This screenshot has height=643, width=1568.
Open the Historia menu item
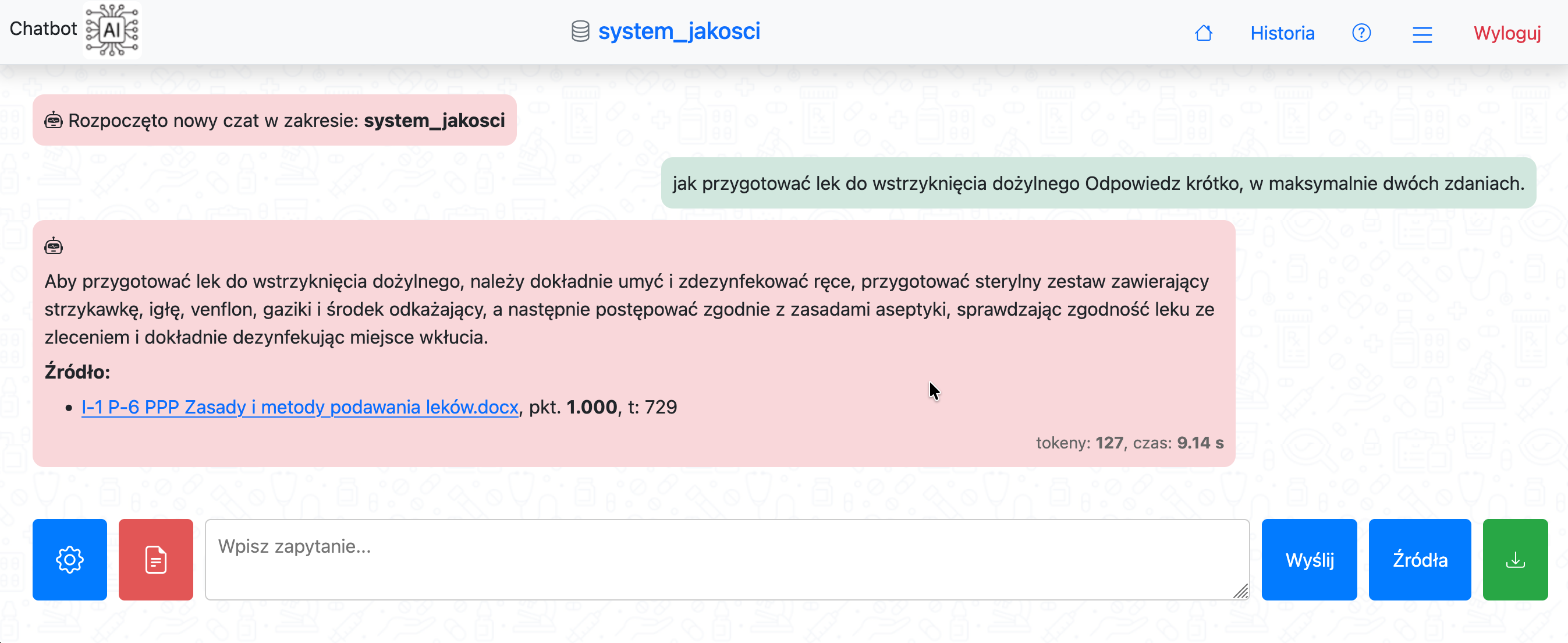pyautogui.click(x=1282, y=33)
